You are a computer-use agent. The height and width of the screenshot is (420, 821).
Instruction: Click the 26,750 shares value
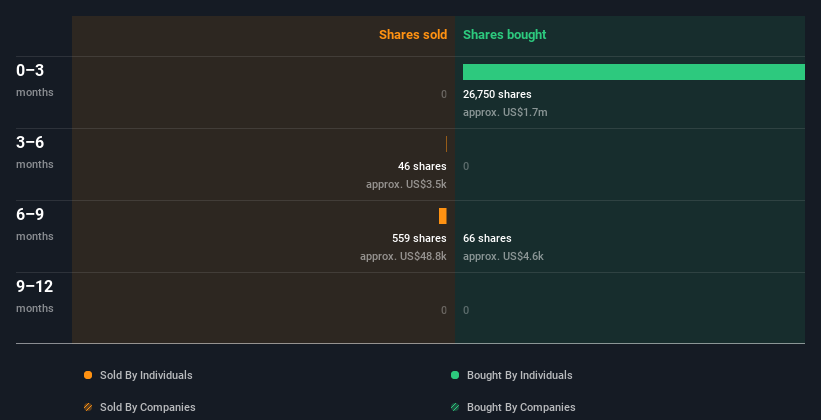[497, 94]
